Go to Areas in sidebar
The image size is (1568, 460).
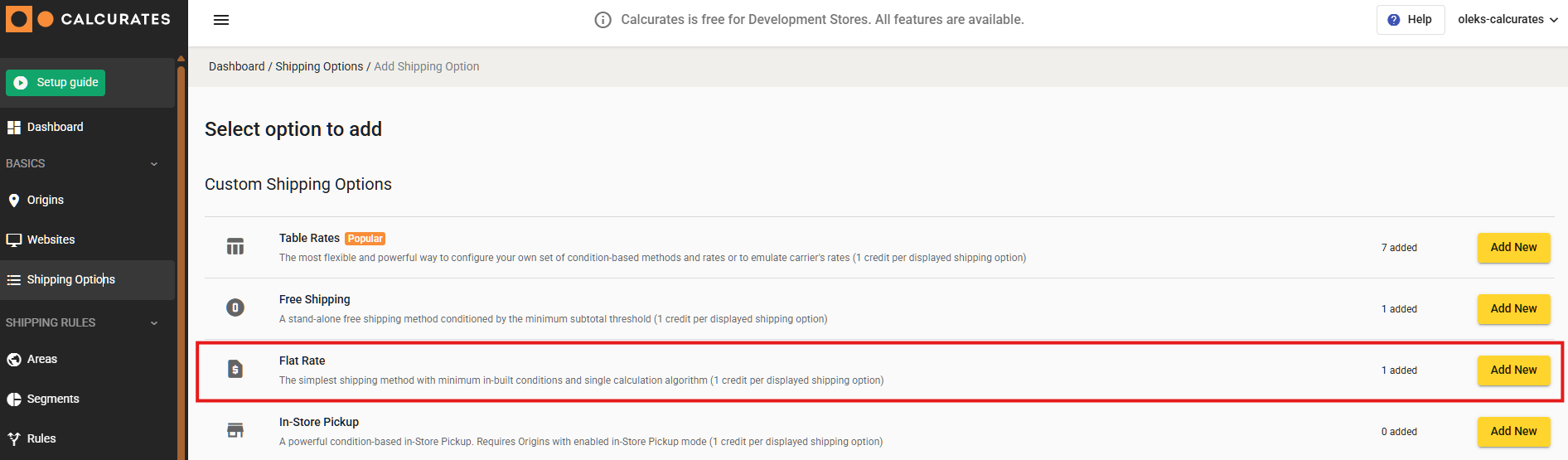pyautogui.click(x=41, y=359)
